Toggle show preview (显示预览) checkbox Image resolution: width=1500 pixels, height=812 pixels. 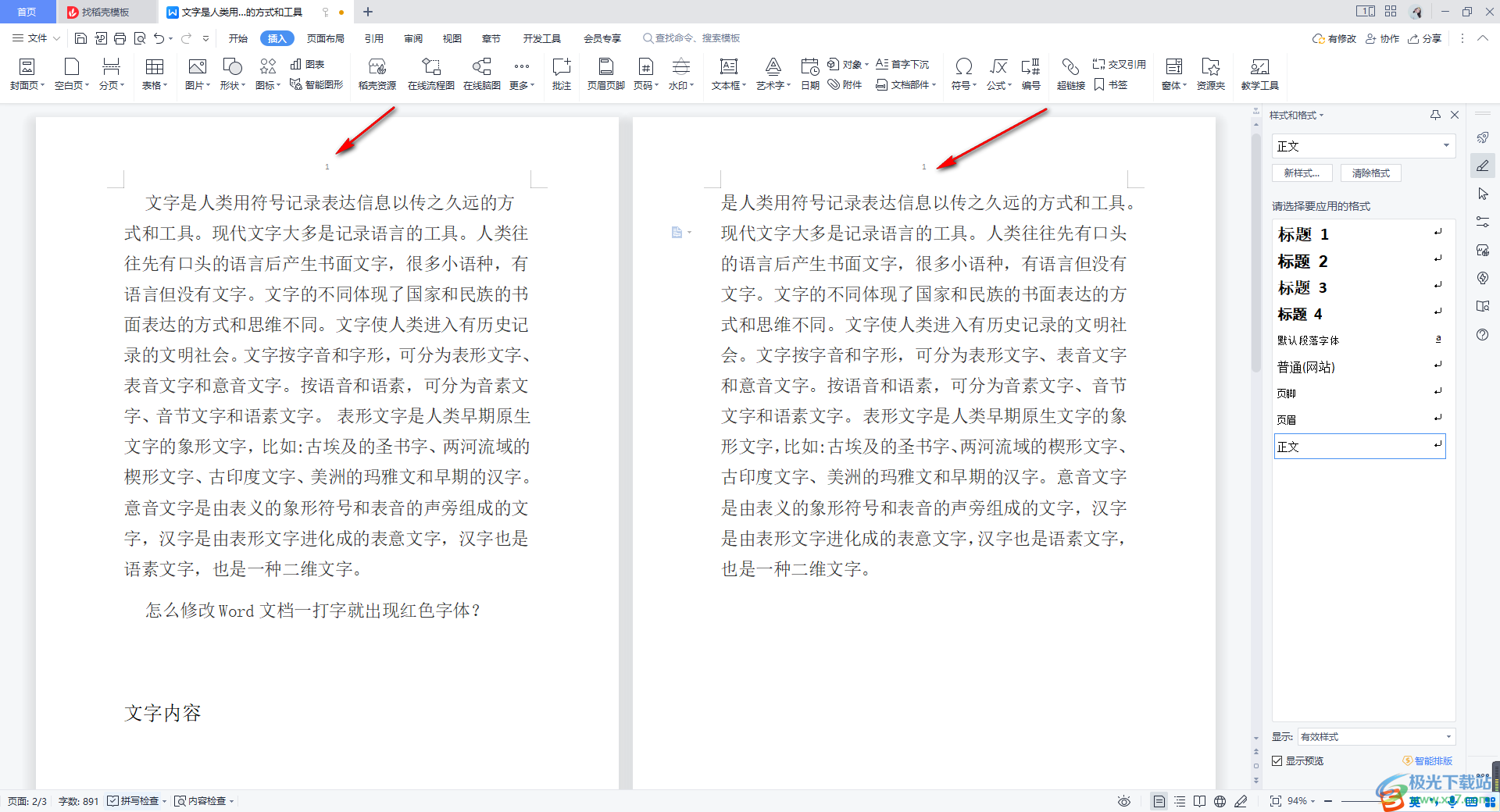tap(1277, 760)
